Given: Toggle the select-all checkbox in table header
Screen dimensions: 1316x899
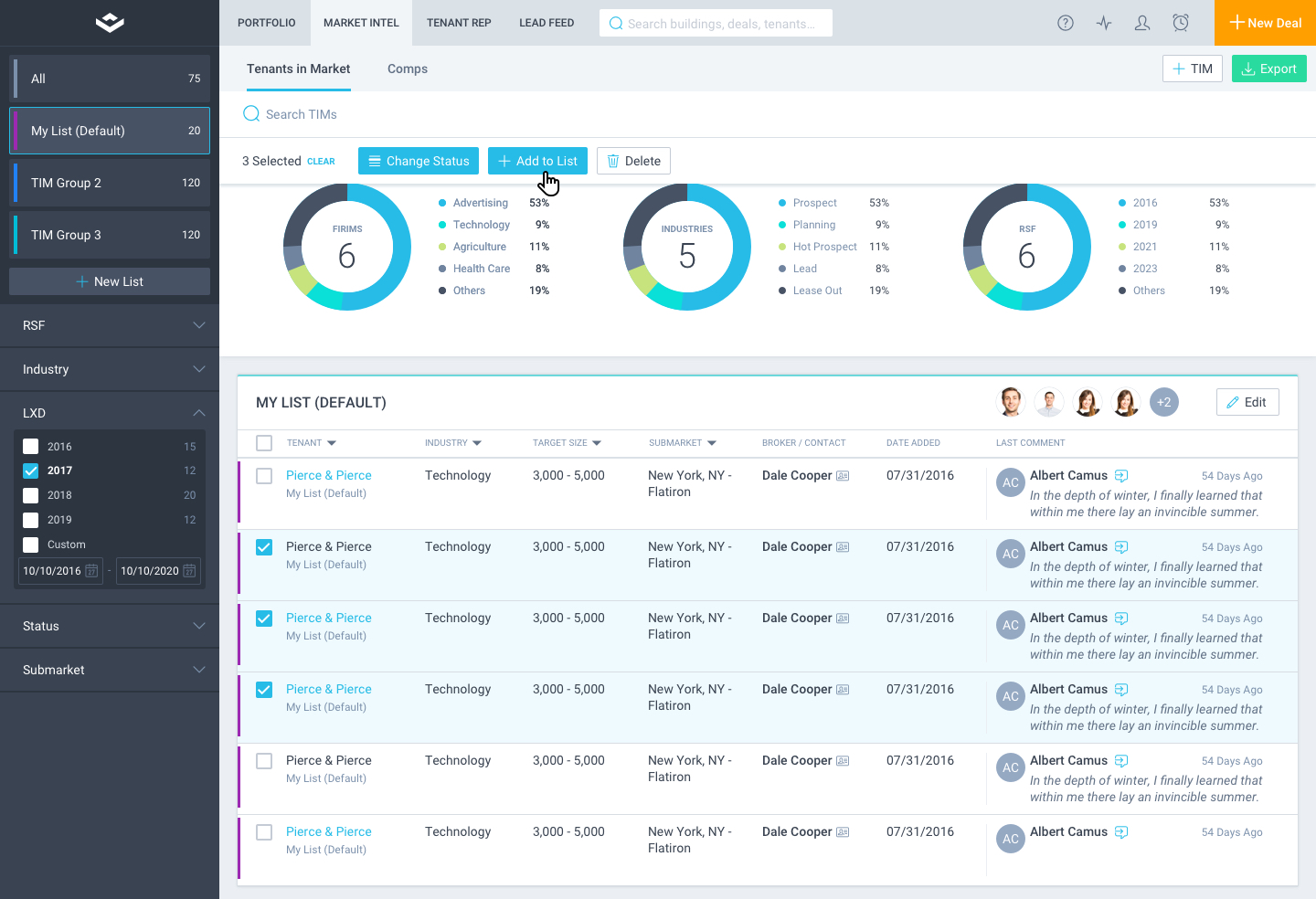Looking at the screenshot, I should tap(264, 443).
